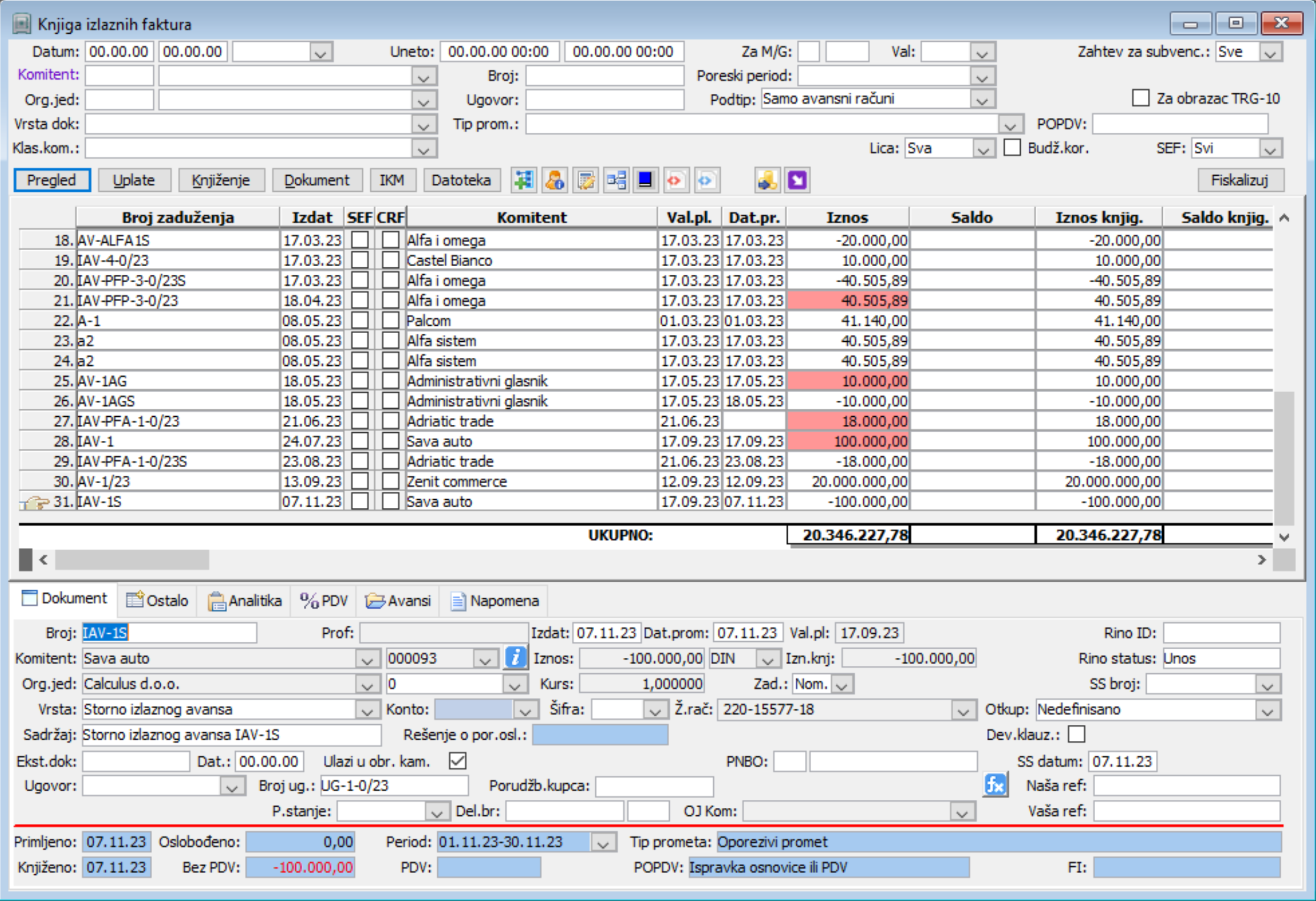Uncheck the Ulazi u obr. kam. checkbox
Screen dimensions: 1316x901
458,761
